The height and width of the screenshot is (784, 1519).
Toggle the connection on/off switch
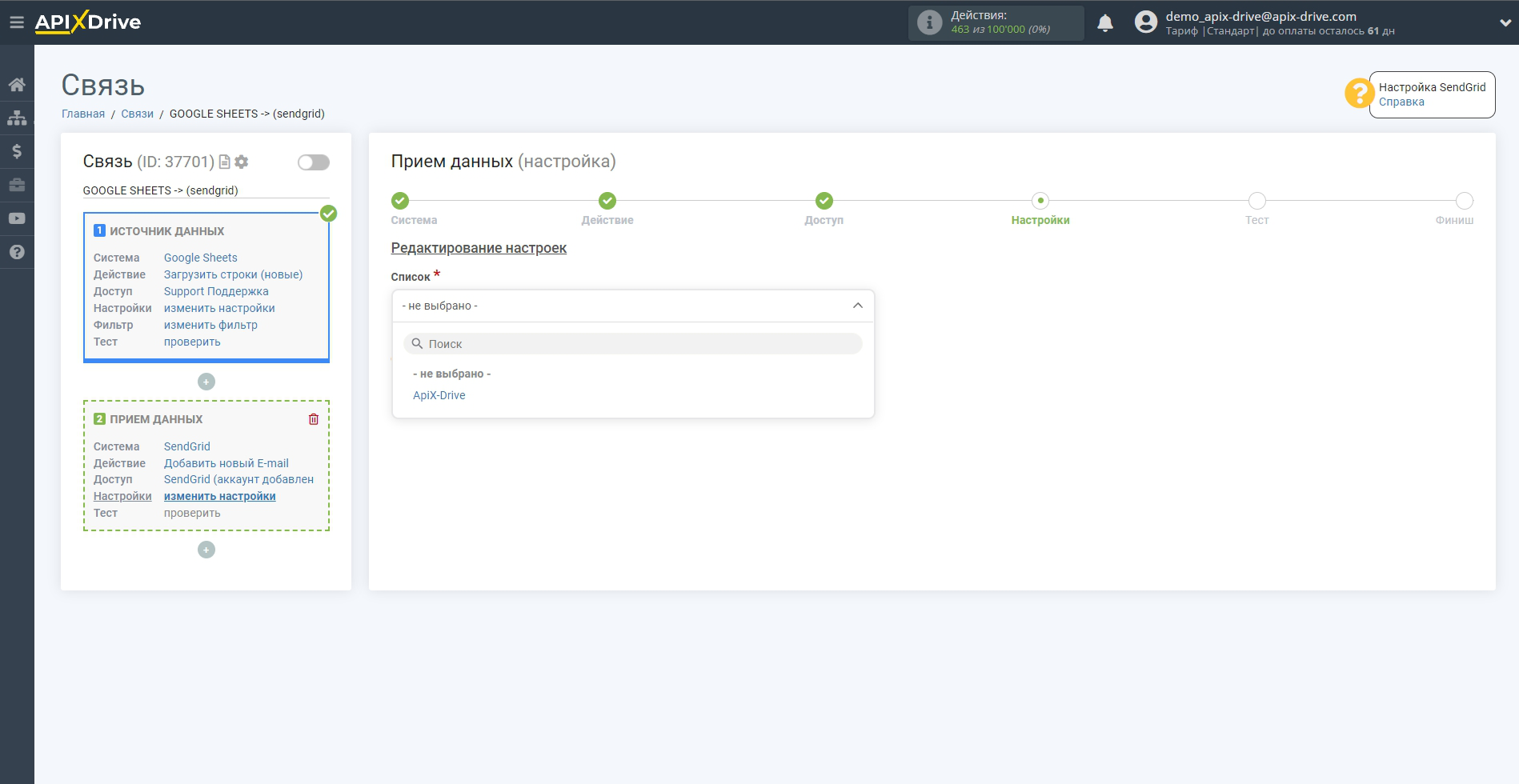(x=314, y=162)
